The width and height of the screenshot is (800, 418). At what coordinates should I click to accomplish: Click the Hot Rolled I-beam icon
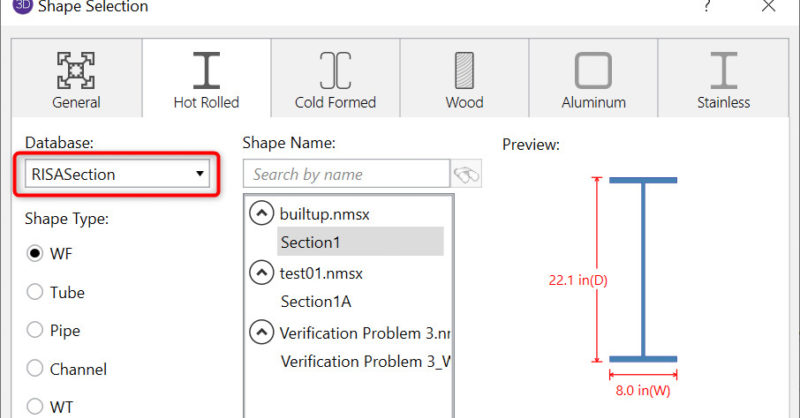(x=206, y=70)
